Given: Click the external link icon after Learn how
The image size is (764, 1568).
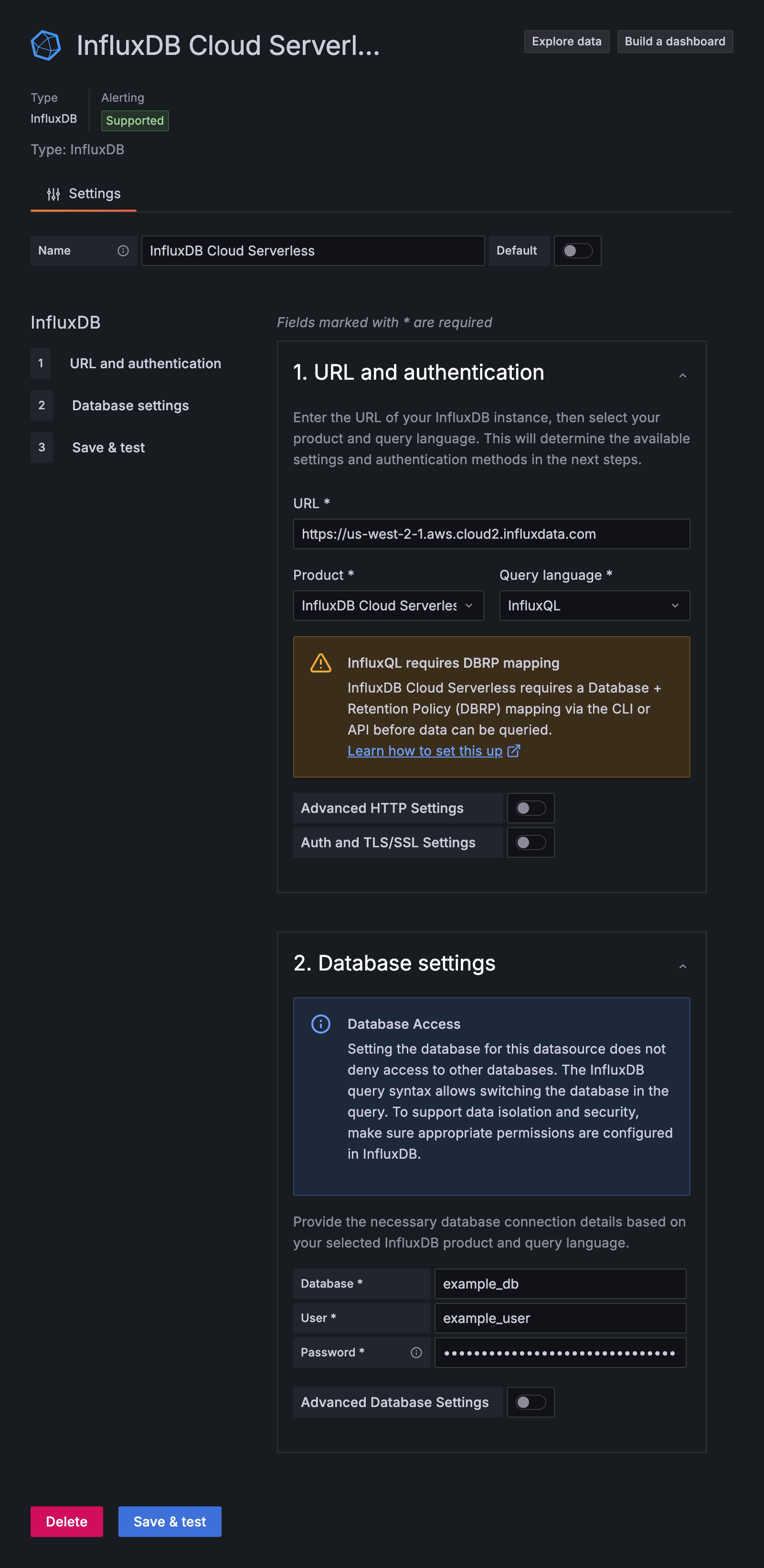Looking at the screenshot, I should 514,750.
